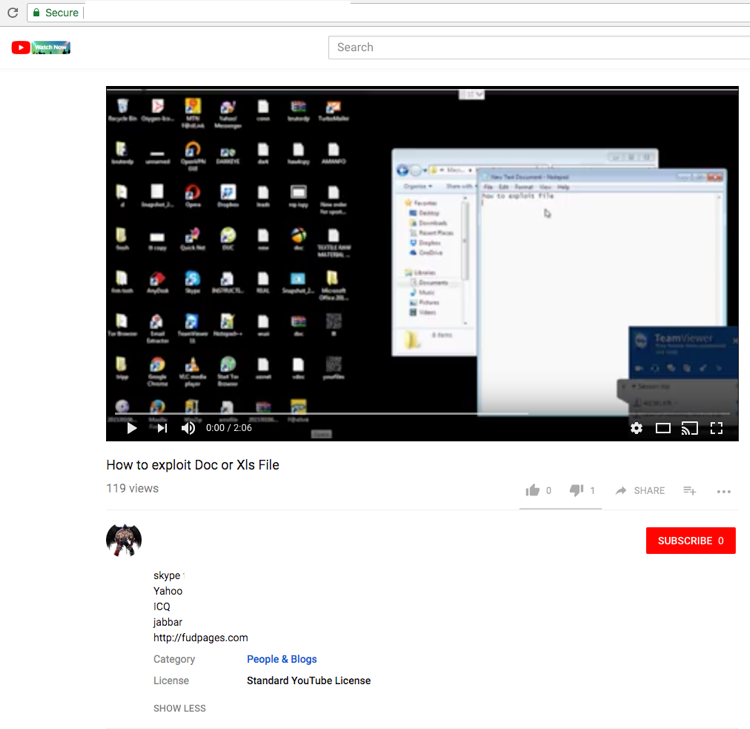Viewport: 750px width, 729px height.
Task: Seek on the video progress bar
Action: click(400, 413)
